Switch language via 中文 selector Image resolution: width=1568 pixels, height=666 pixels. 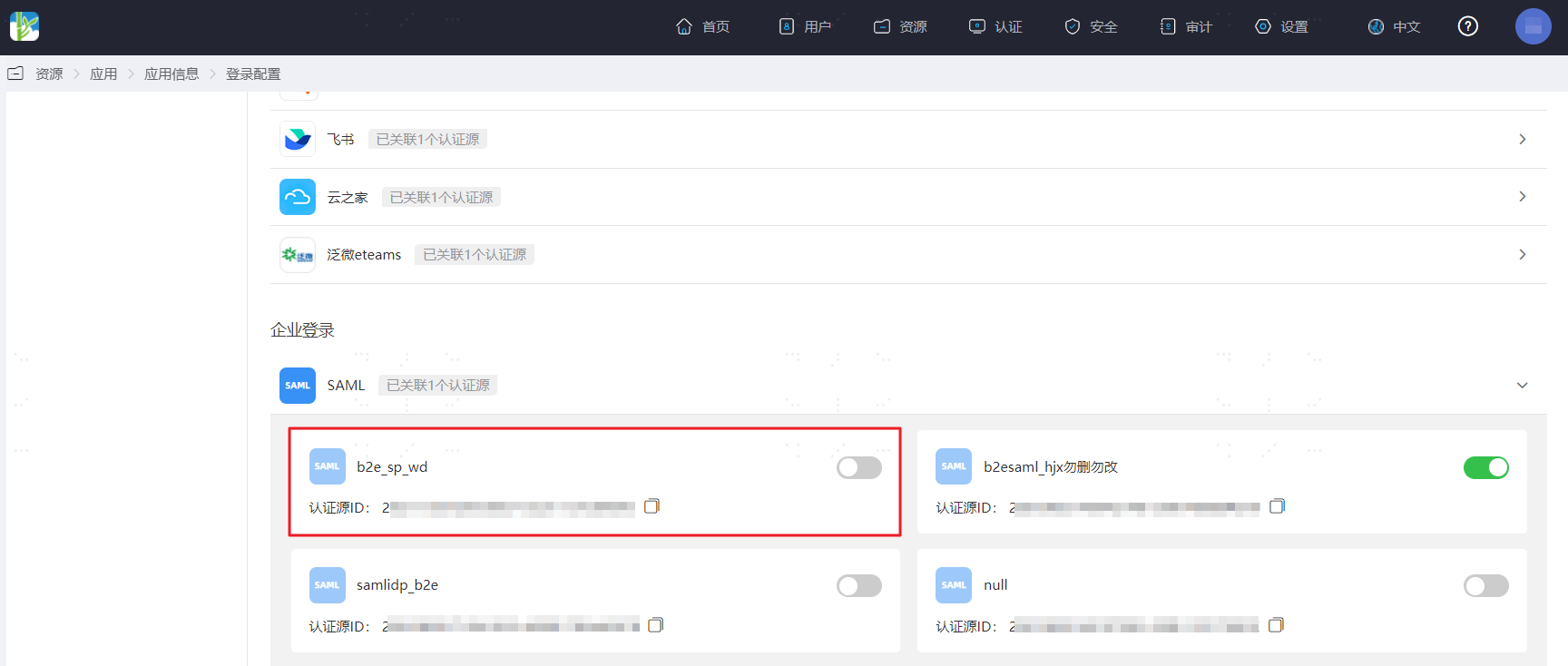click(1394, 26)
